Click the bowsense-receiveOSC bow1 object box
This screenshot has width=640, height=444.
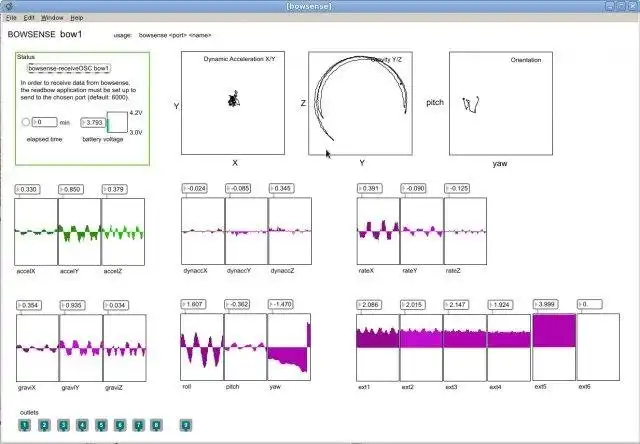(x=69, y=69)
